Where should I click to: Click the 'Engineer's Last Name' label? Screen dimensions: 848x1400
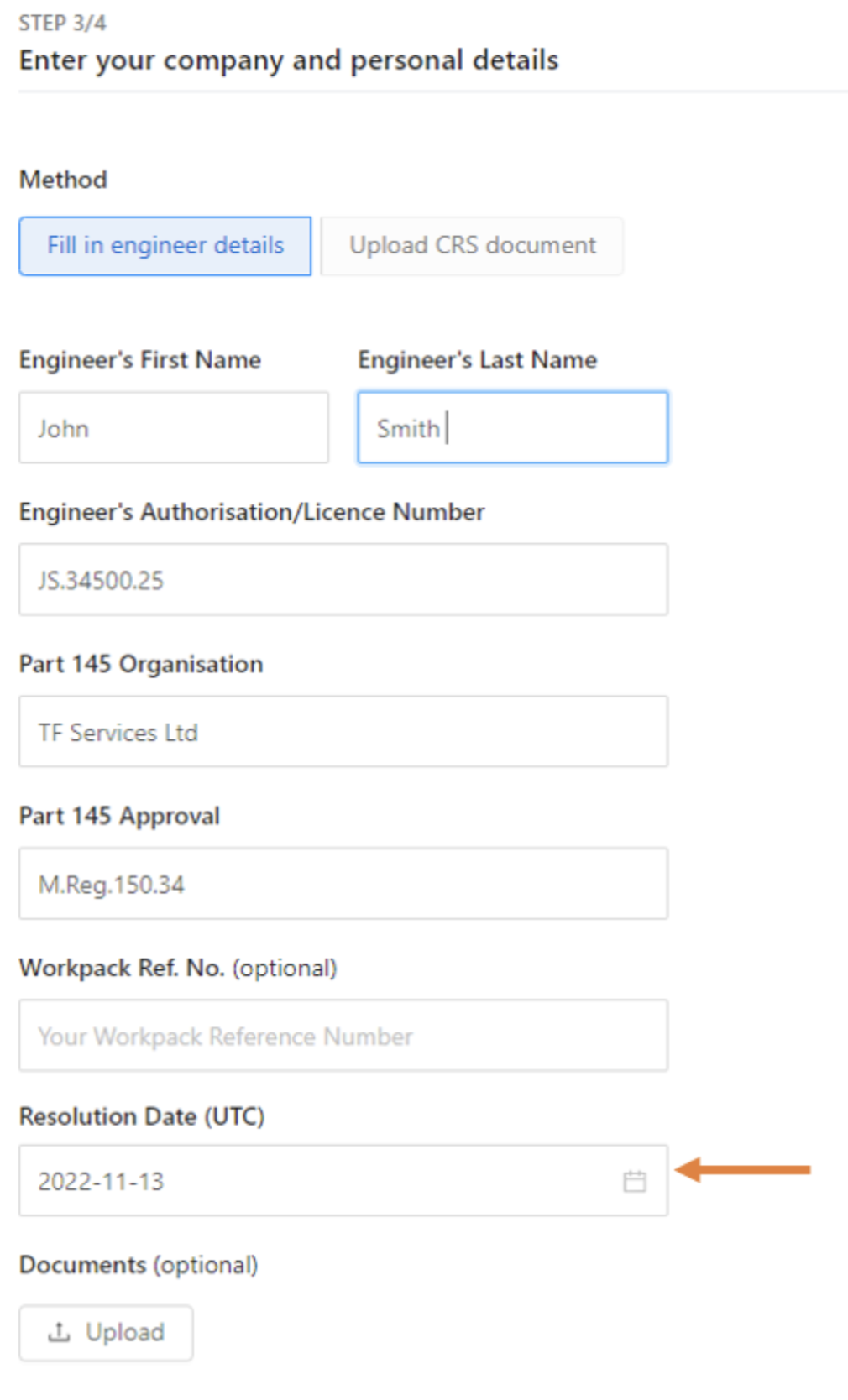pyautogui.click(x=478, y=360)
